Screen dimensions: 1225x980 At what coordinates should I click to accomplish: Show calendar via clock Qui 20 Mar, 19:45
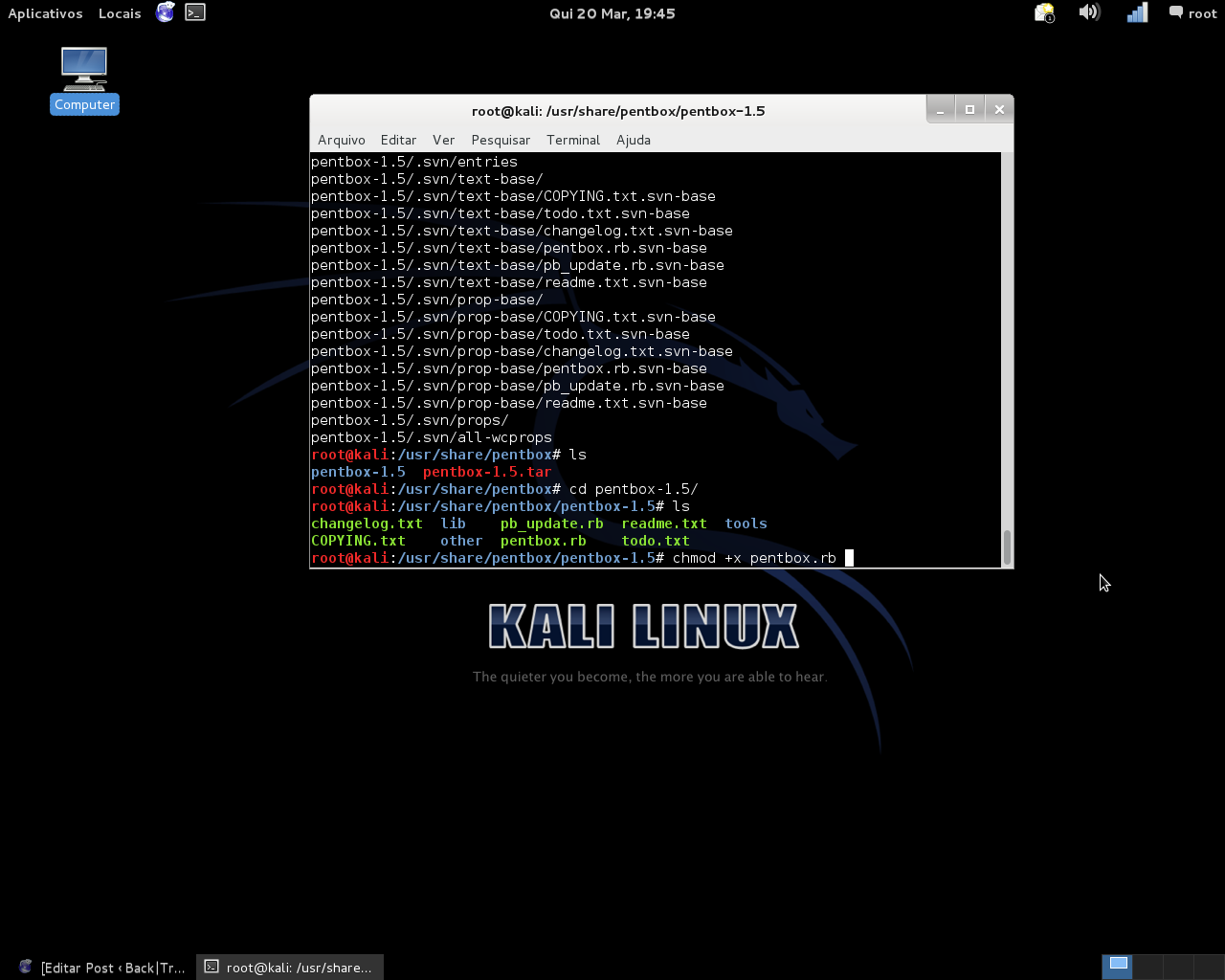tap(612, 13)
